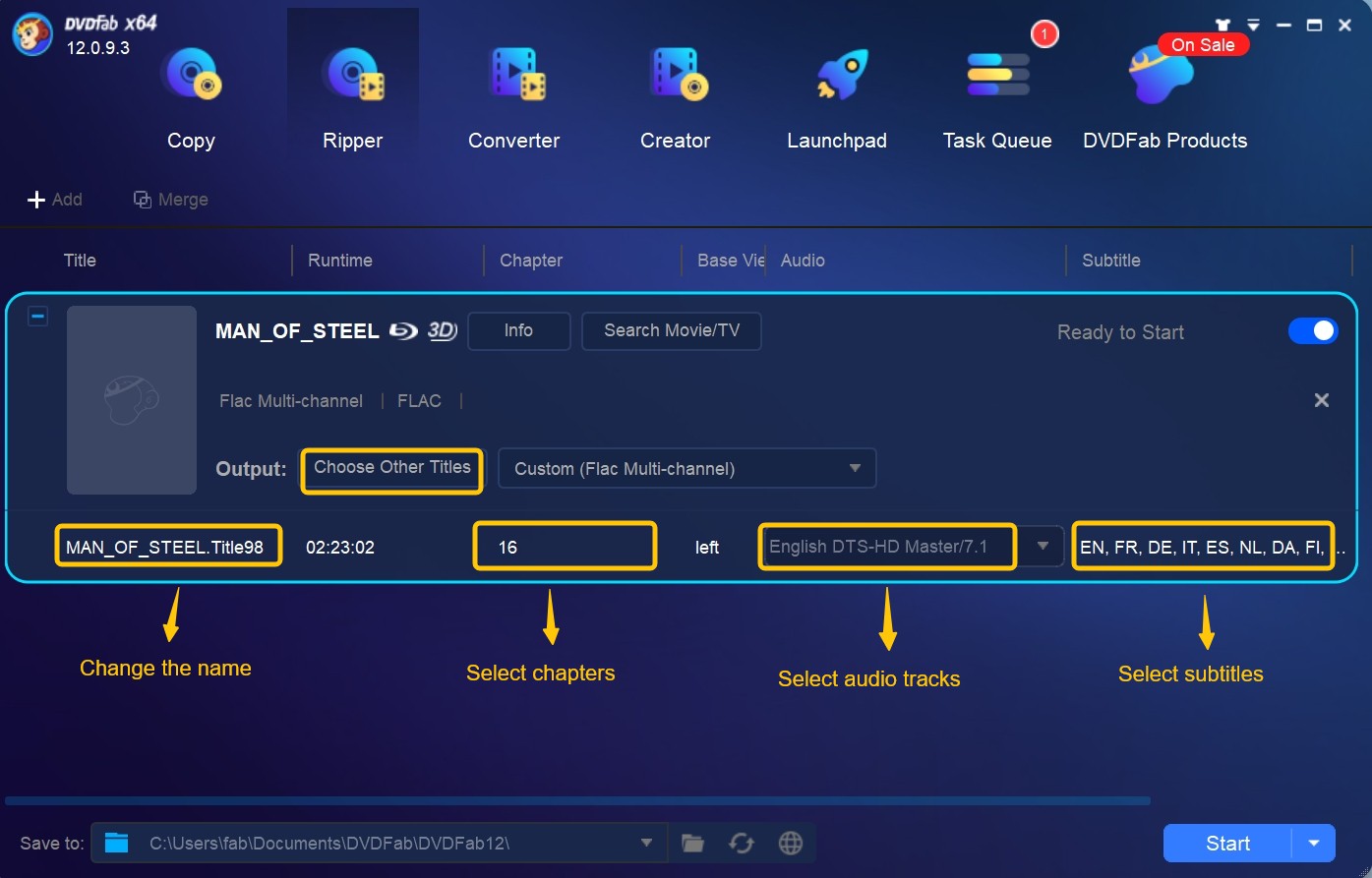Click Choose Other Titles button
1372x878 pixels.
(x=392, y=469)
